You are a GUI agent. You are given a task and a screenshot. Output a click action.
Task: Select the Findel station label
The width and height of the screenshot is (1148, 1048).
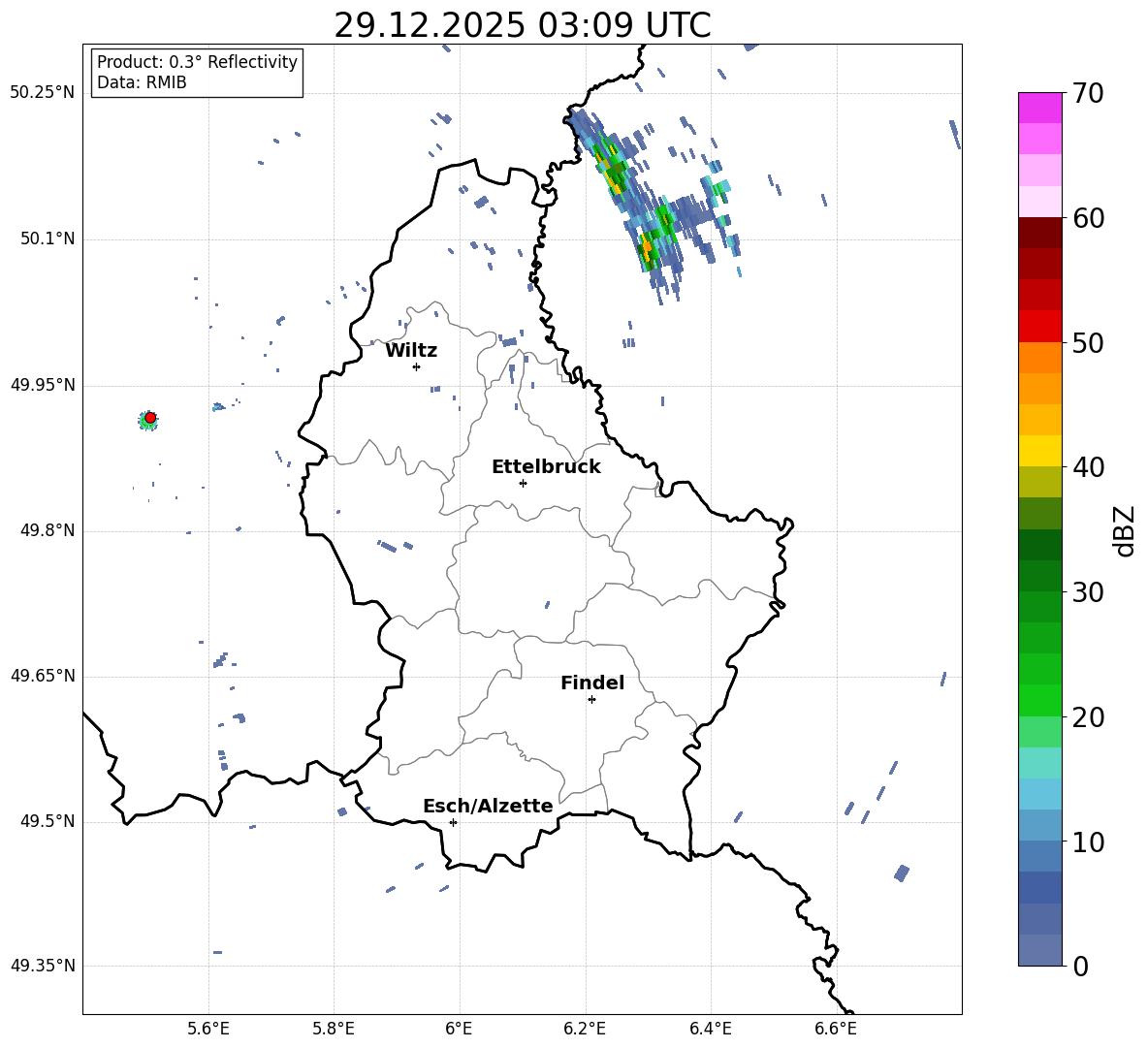592,683
